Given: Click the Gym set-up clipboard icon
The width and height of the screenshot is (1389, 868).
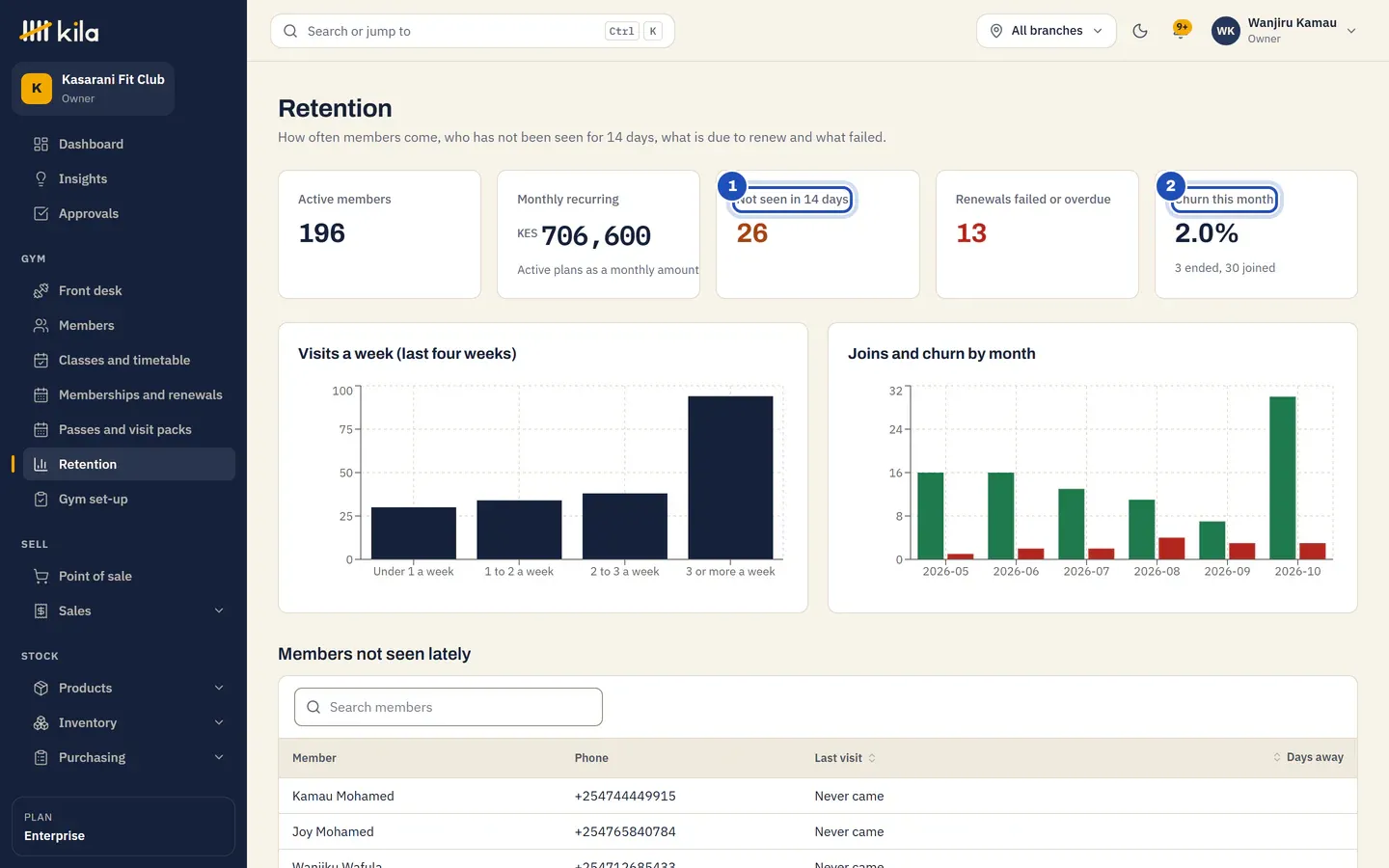Looking at the screenshot, I should click(41, 499).
